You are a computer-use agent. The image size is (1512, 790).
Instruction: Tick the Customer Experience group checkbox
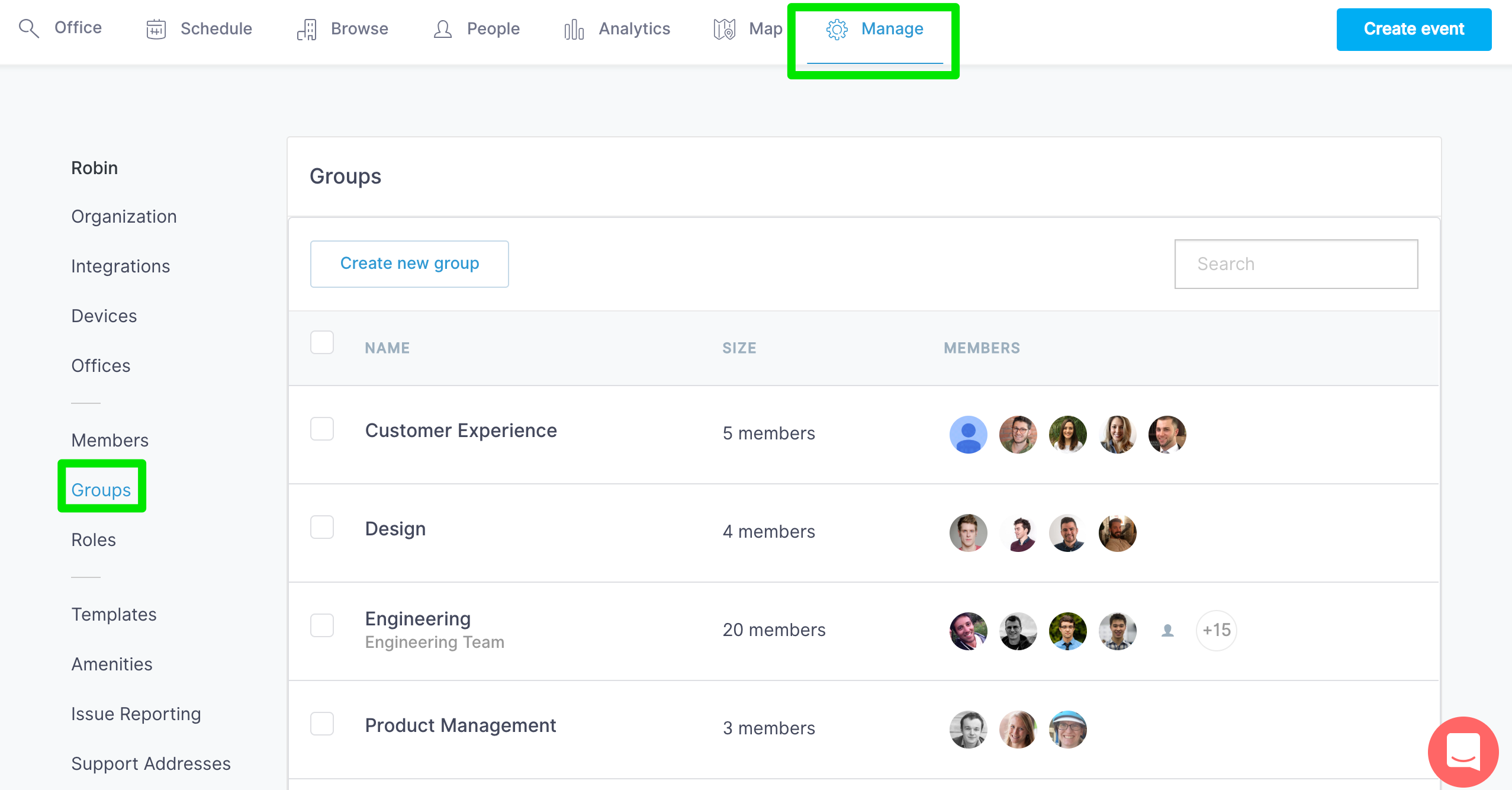pos(322,429)
